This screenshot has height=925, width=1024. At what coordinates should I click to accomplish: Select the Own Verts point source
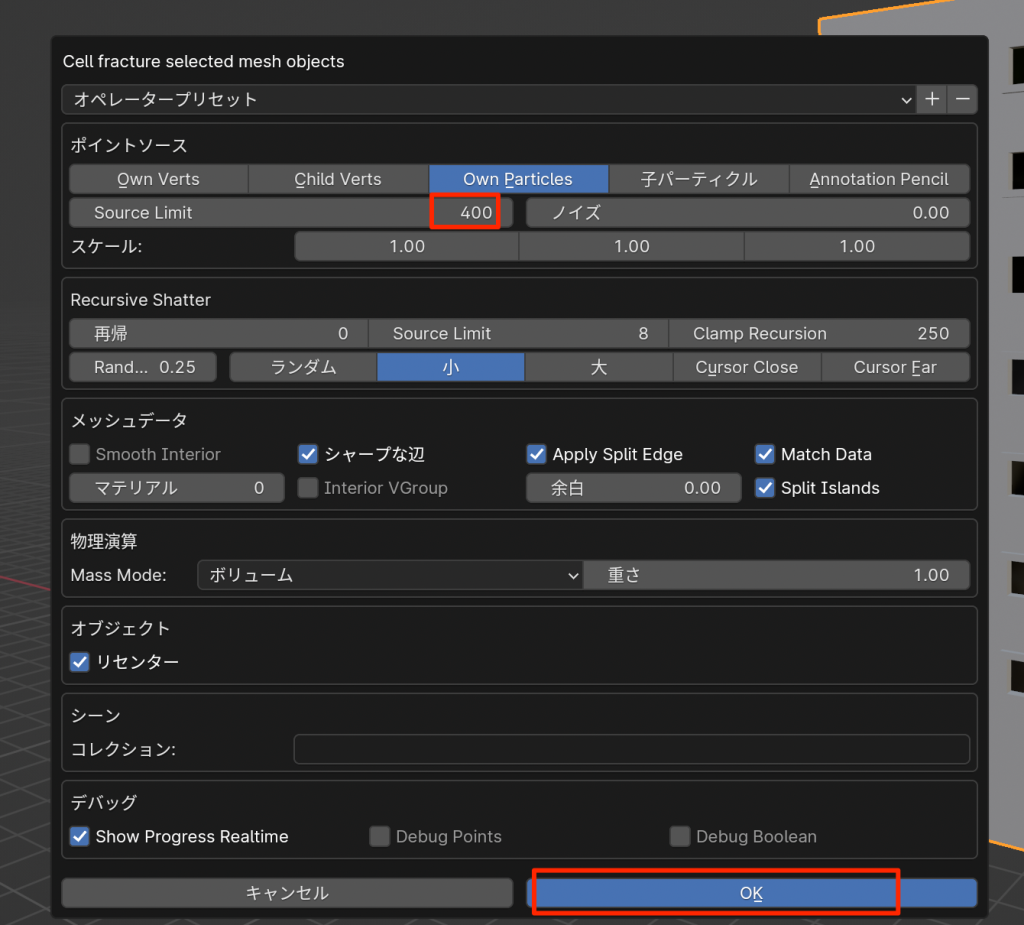point(158,179)
